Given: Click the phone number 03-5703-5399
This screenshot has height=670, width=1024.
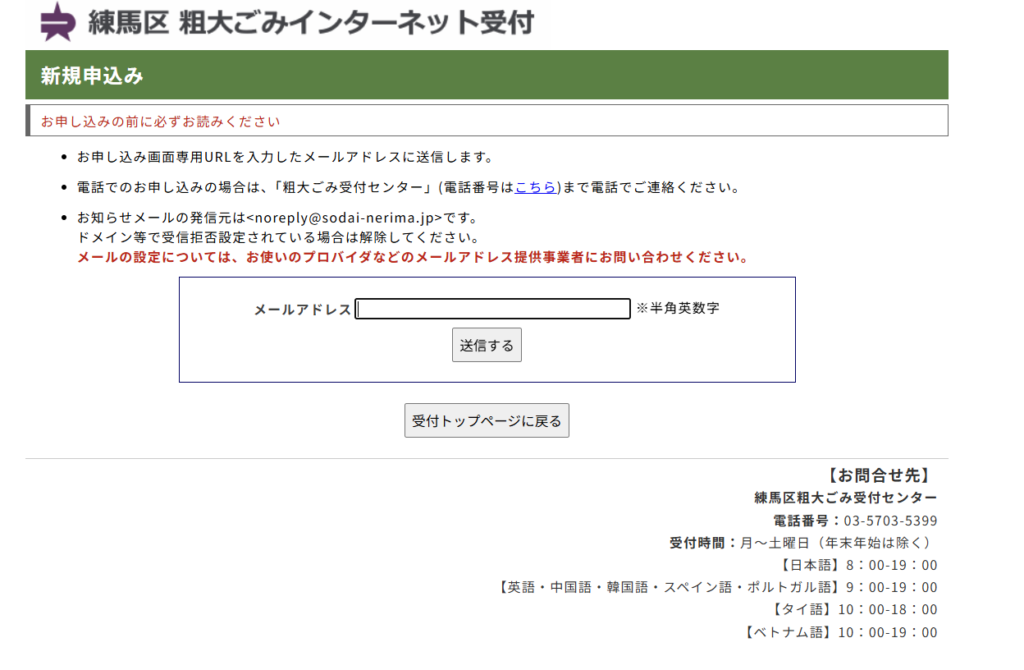Looking at the screenshot, I should (x=890, y=521).
